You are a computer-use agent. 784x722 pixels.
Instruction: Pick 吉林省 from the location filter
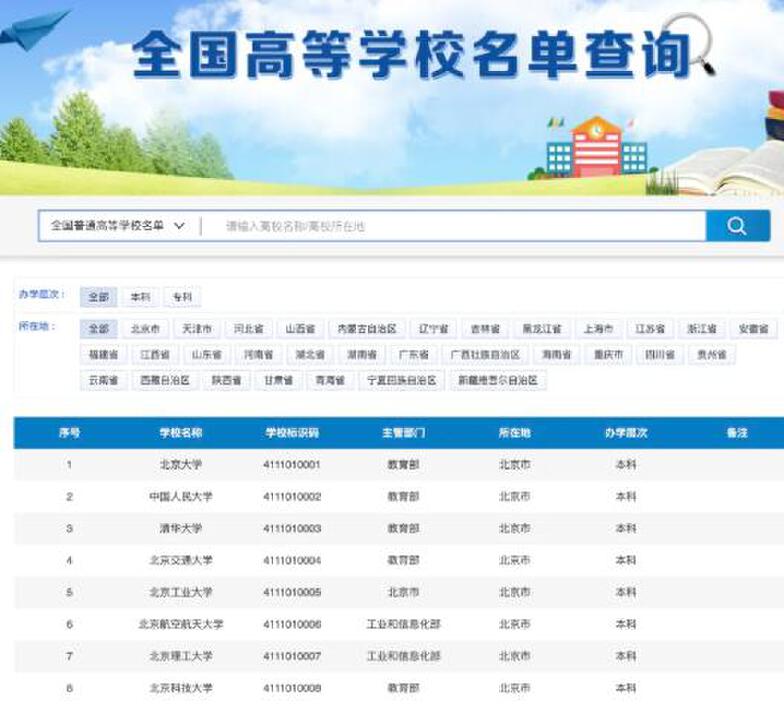tap(485, 329)
